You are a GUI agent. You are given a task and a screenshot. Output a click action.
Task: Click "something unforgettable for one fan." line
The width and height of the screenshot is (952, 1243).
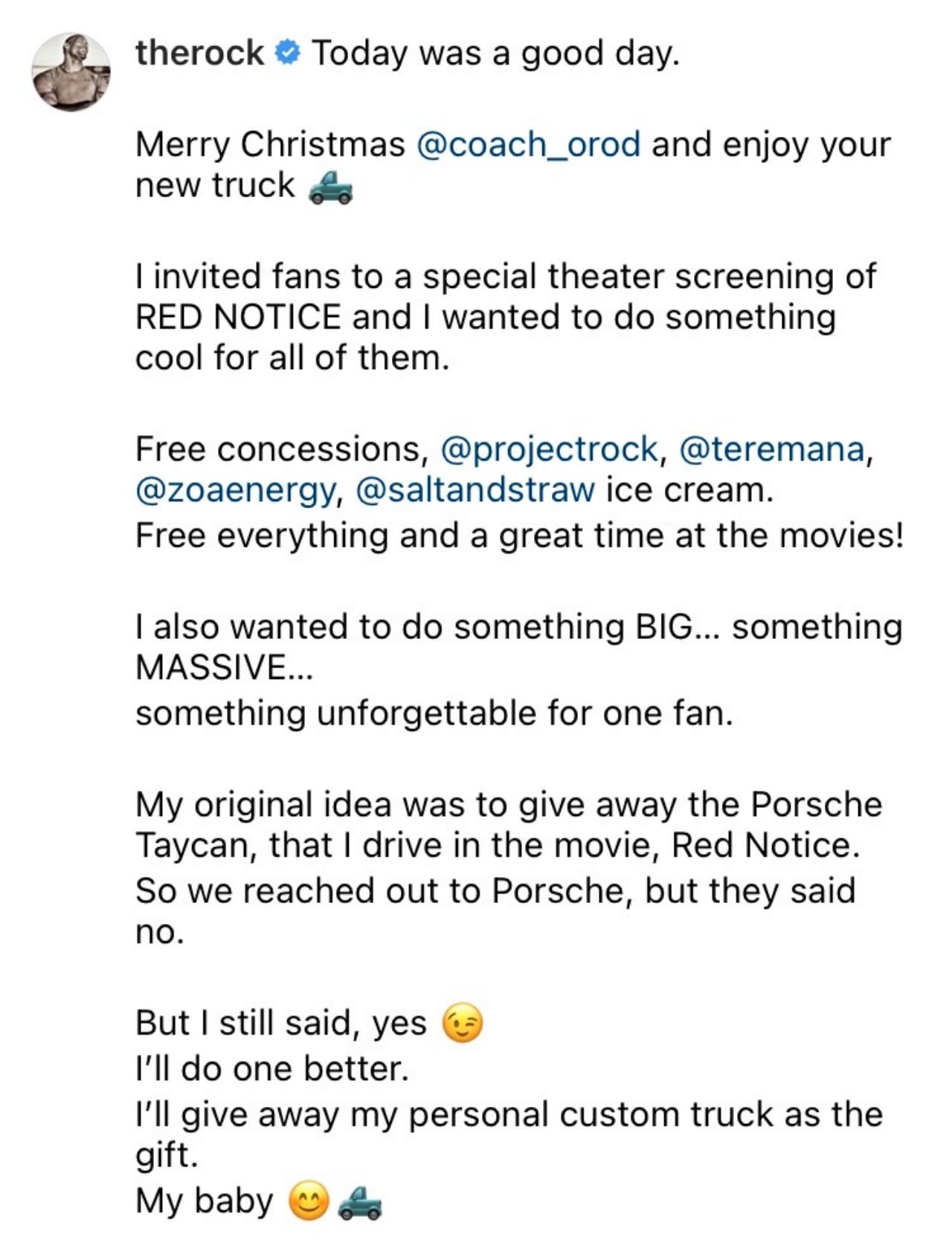click(434, 713)
